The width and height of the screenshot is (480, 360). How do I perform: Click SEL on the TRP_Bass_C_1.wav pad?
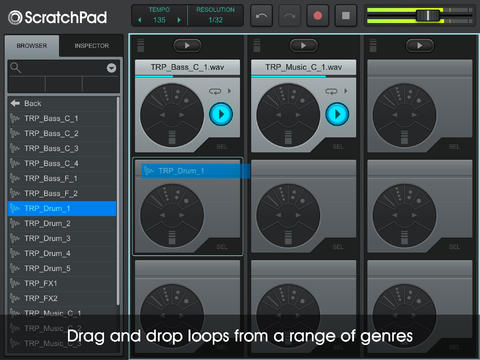tap(222, 147)
